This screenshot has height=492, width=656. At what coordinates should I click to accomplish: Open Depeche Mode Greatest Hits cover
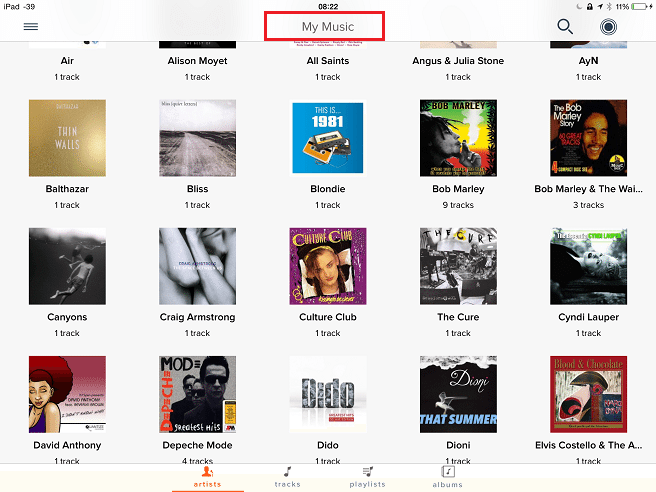[197, 394]
